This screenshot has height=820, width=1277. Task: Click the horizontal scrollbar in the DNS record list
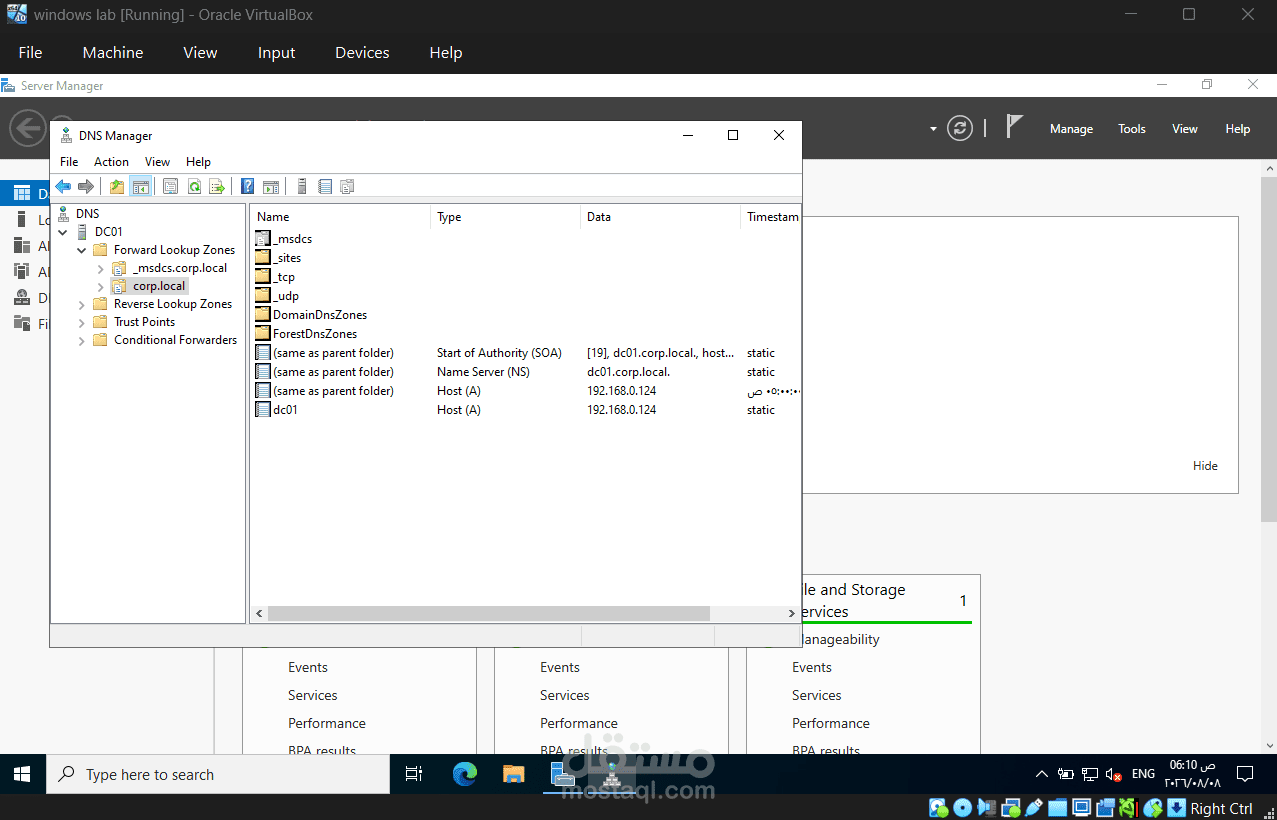click(x=489, y=613)
